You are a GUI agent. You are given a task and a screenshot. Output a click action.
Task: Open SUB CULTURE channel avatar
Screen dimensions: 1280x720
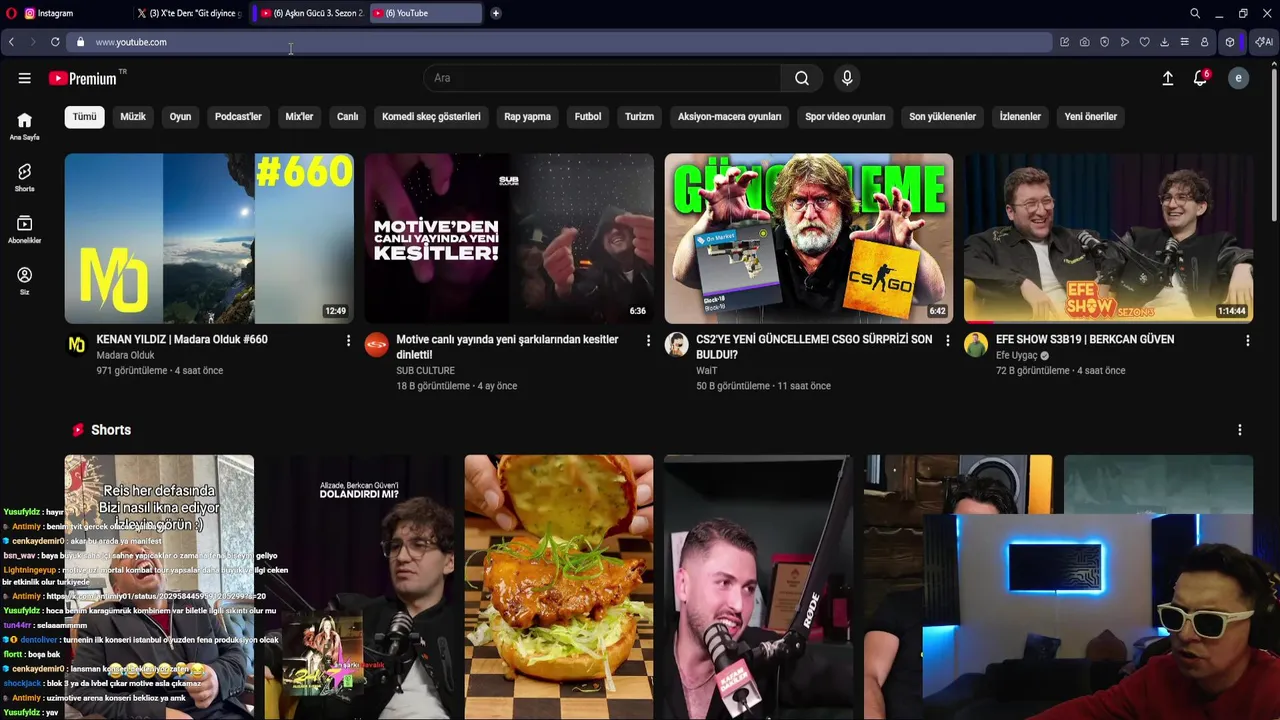(x=376, y=345)
